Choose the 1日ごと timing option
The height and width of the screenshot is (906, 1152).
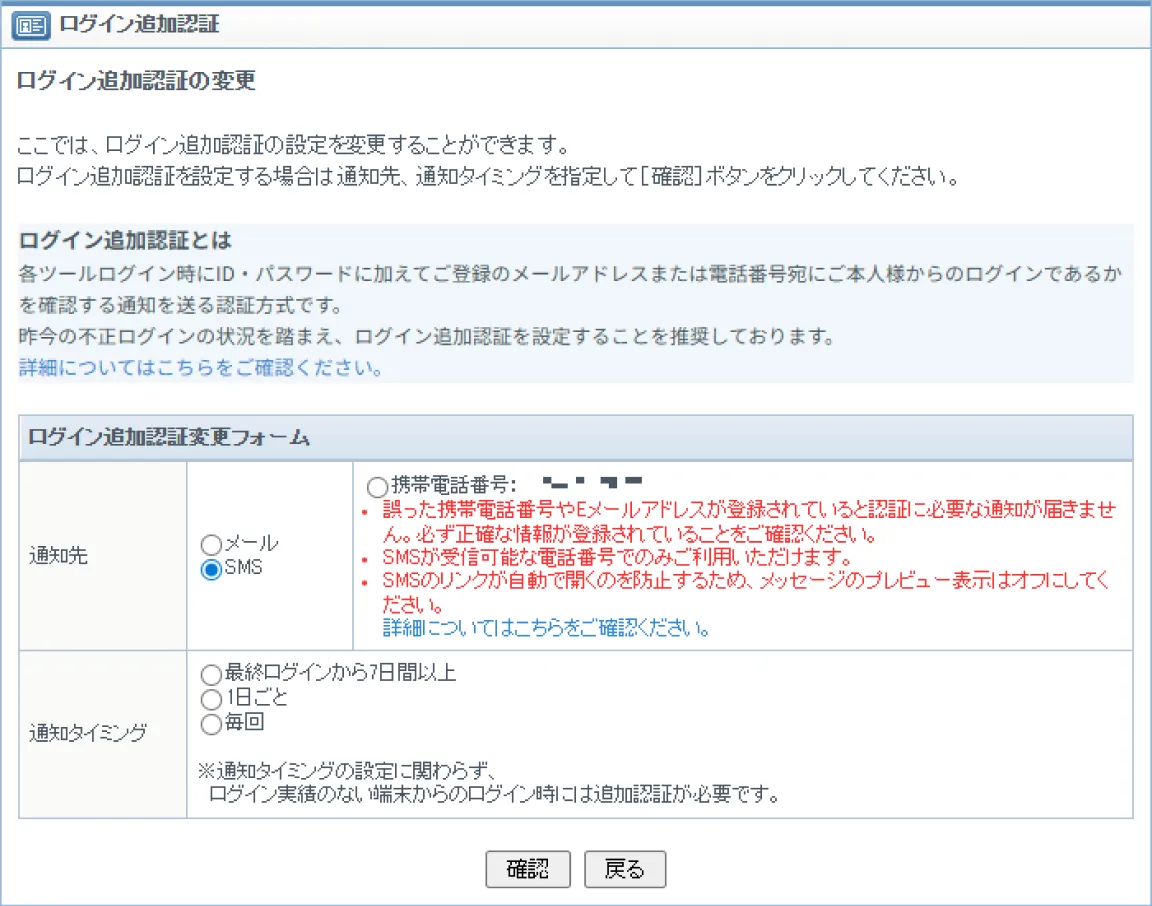pyautogui.click(x=211, y=698)
